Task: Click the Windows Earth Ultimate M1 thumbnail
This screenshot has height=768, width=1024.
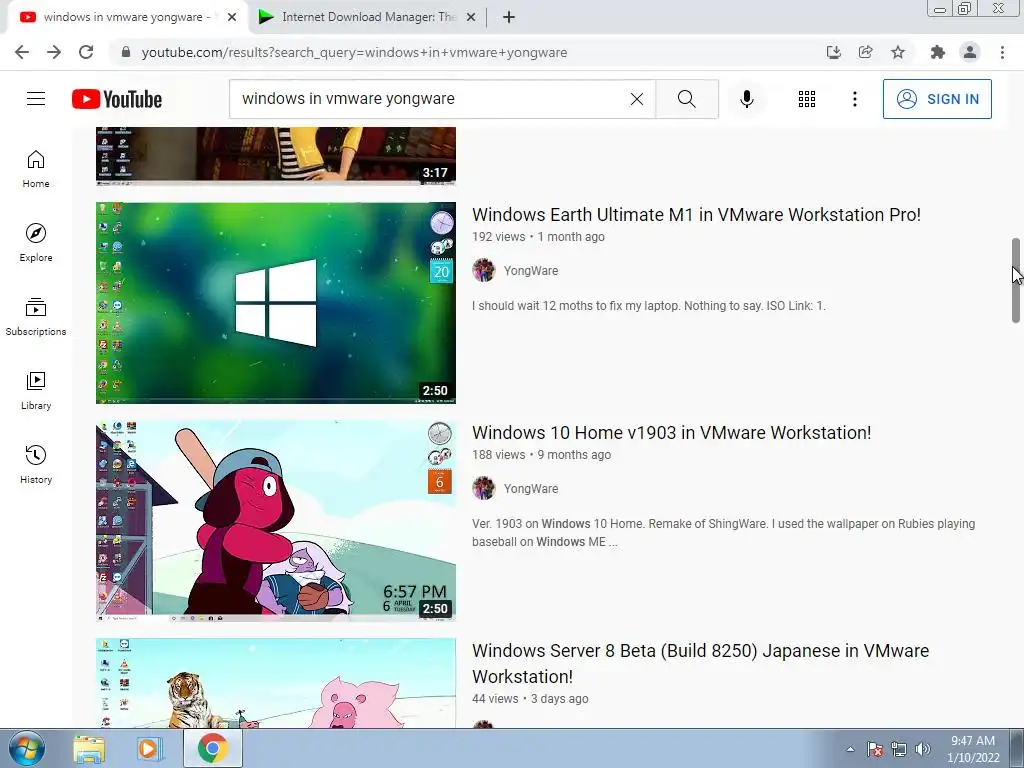Action: (x=276, y=302)
